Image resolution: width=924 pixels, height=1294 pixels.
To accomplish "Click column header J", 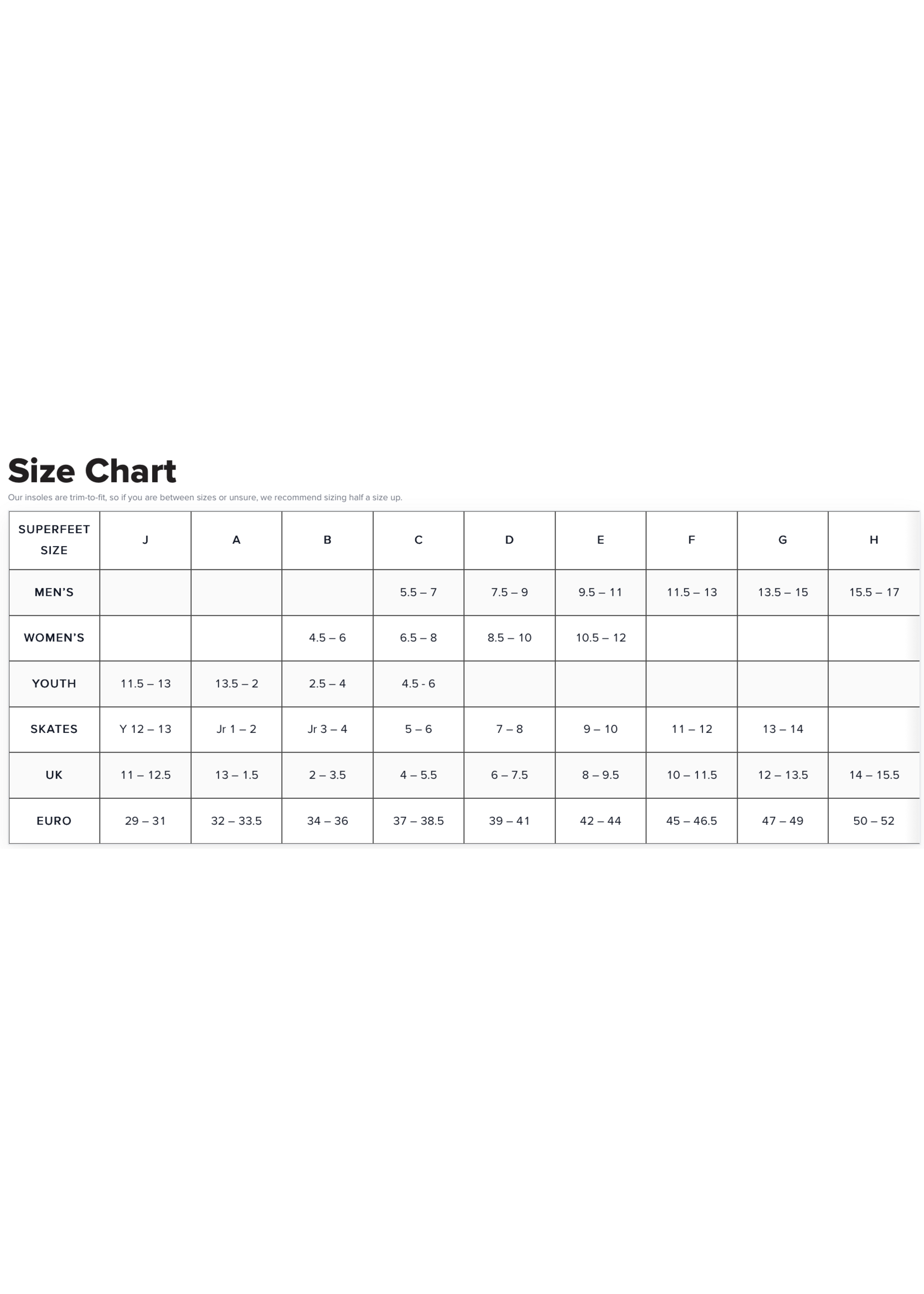I will 145,539.
